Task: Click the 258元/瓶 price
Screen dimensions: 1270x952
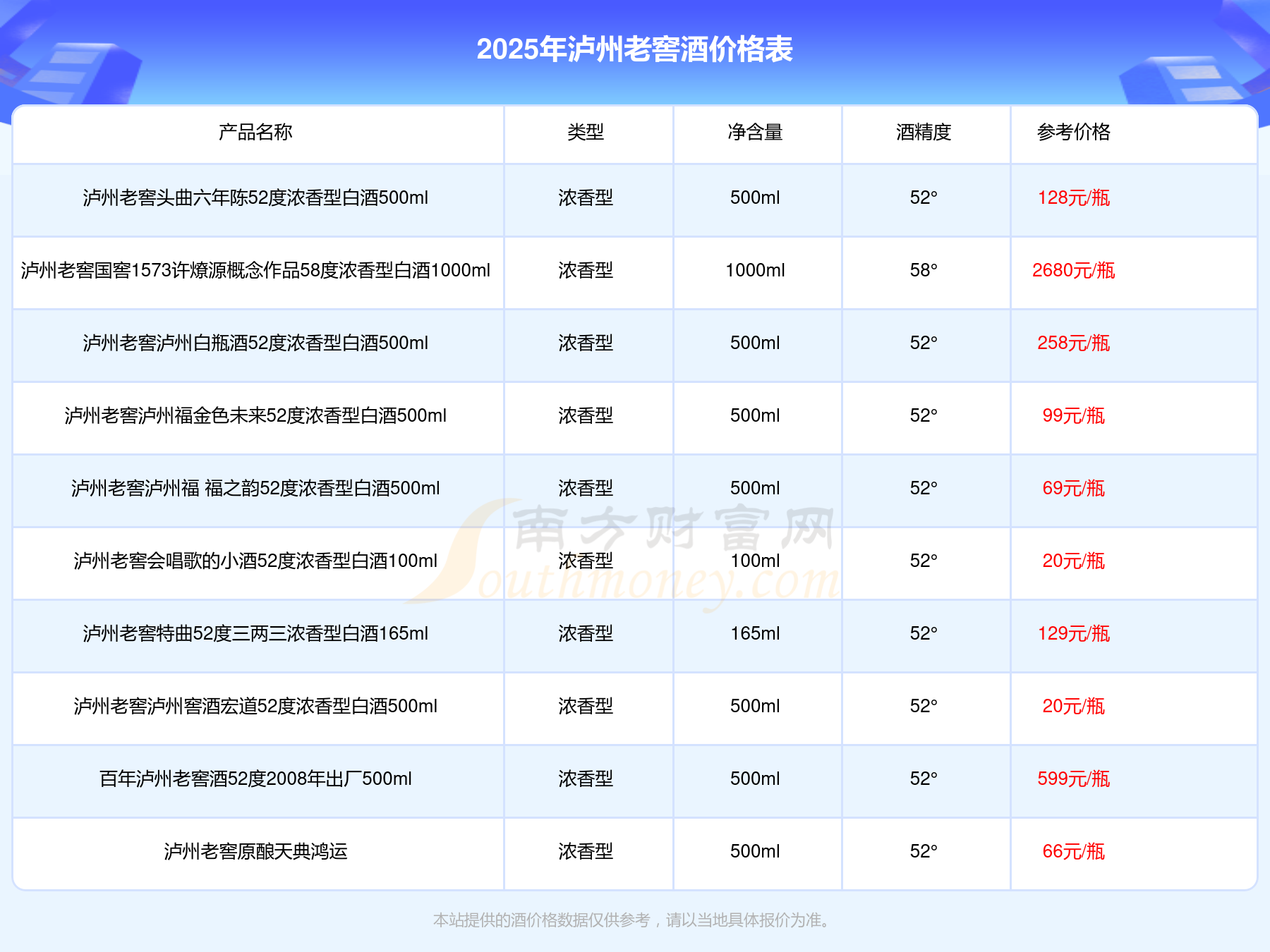Action: (x=1074, y=343)
